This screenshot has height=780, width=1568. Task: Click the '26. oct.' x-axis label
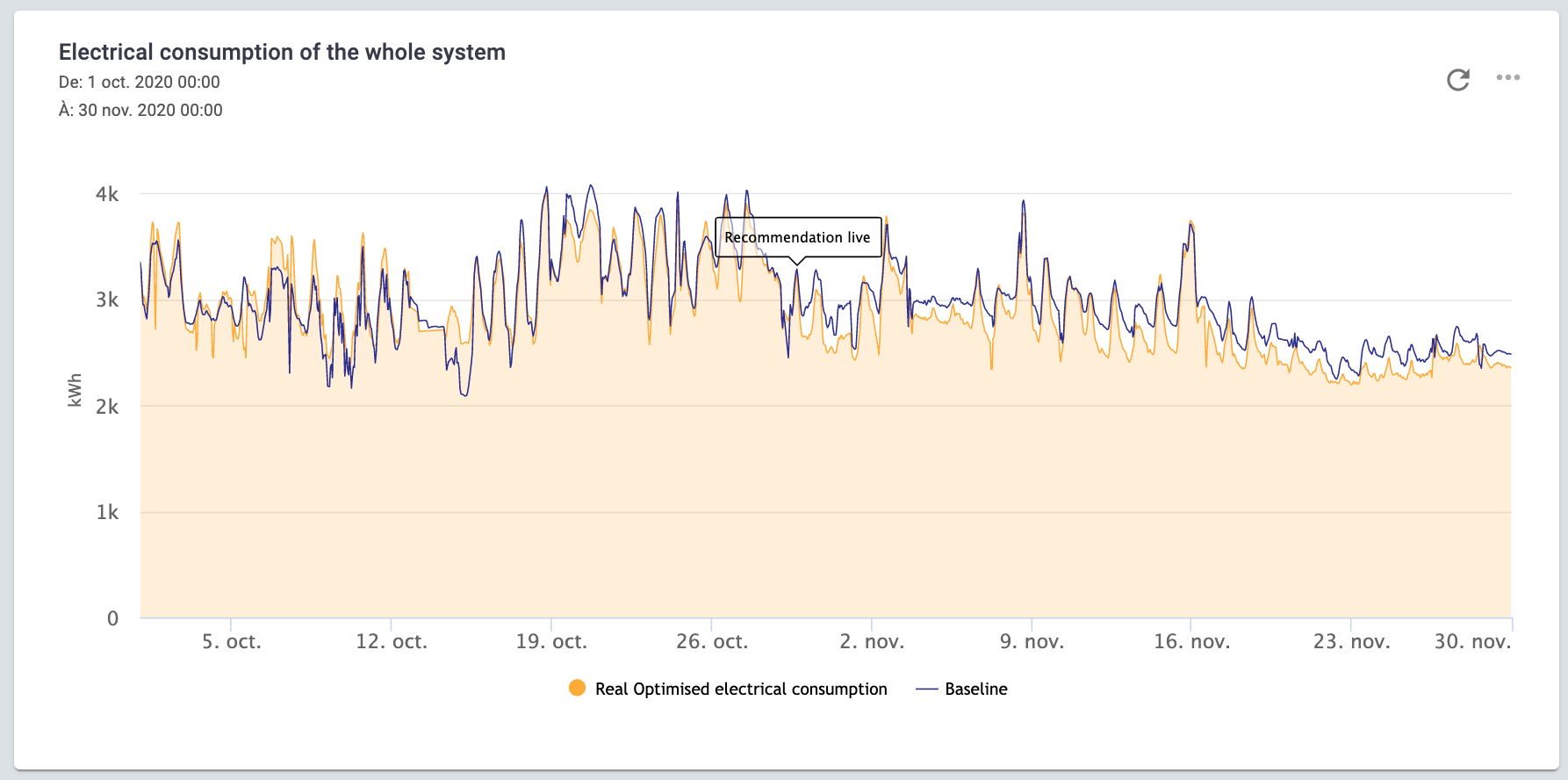pos(712,642)
